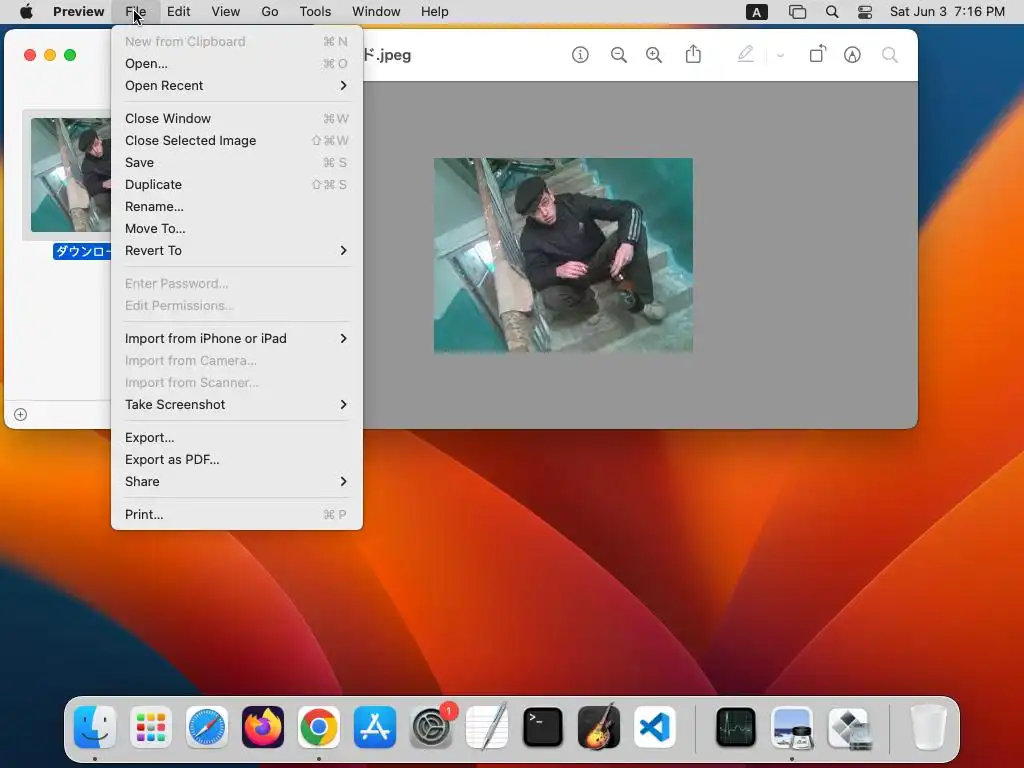1024x768 pixels.
Task: Expand the Revert To submenu
Action: click(x=236, y=251)
